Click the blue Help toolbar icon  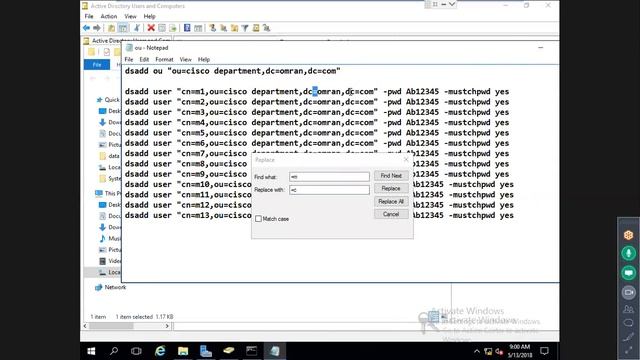click(187, 28)
